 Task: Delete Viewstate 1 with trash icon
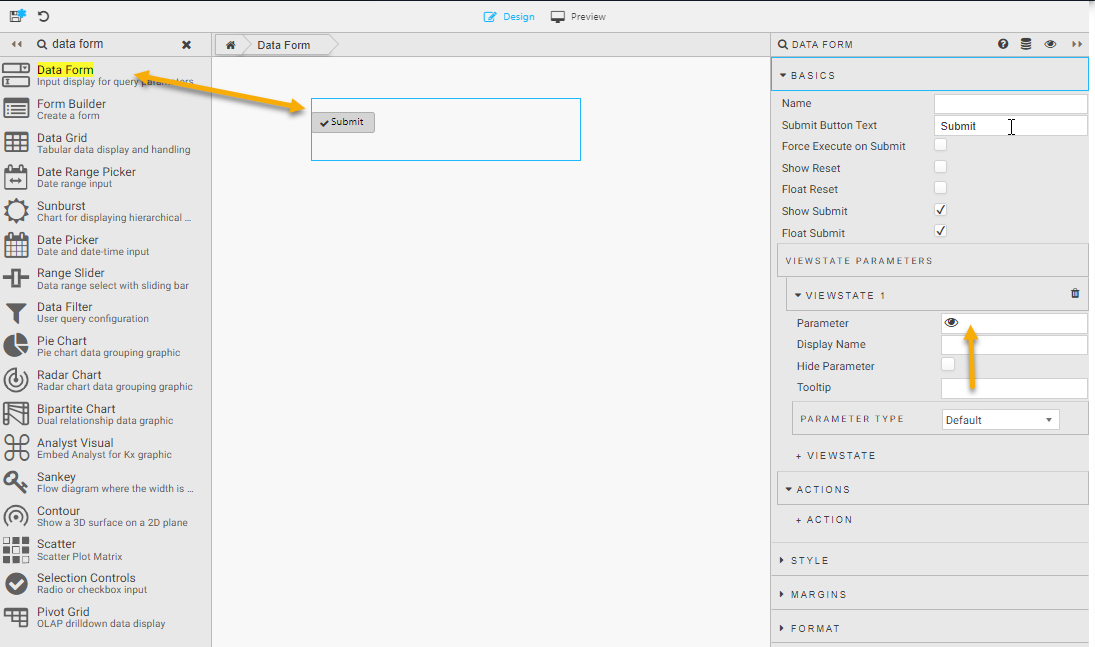click(x=1075, y=294)
